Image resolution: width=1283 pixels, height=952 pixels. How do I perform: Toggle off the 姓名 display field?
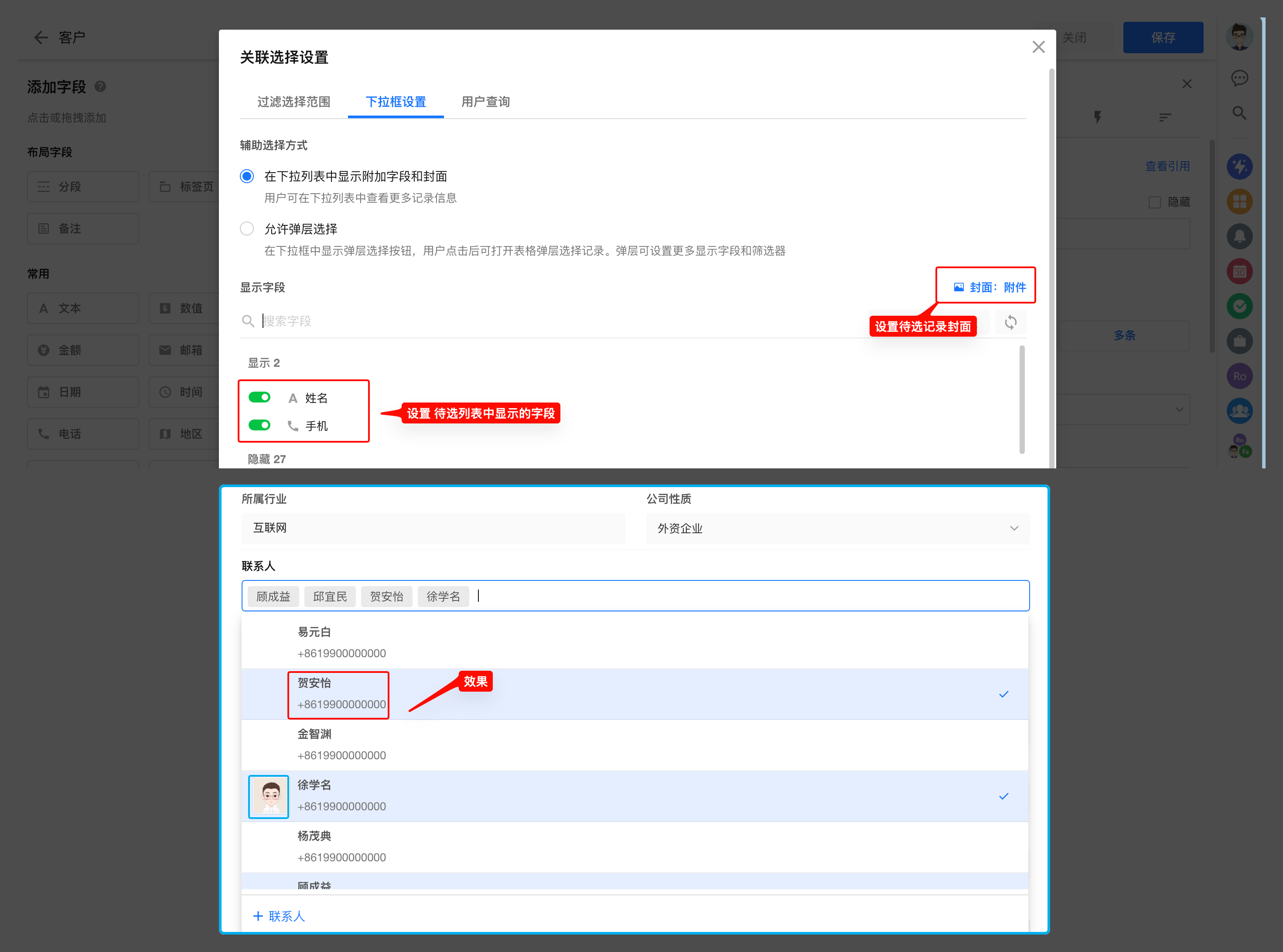pyautogui.click(x=259, y=397)
